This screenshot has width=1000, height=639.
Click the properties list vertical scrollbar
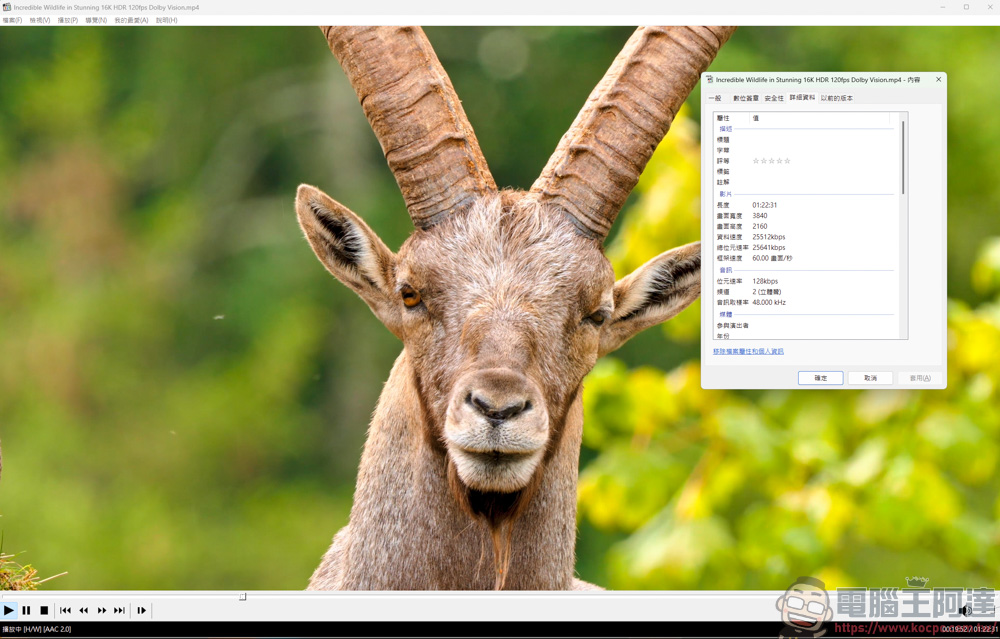click(903, 157)
